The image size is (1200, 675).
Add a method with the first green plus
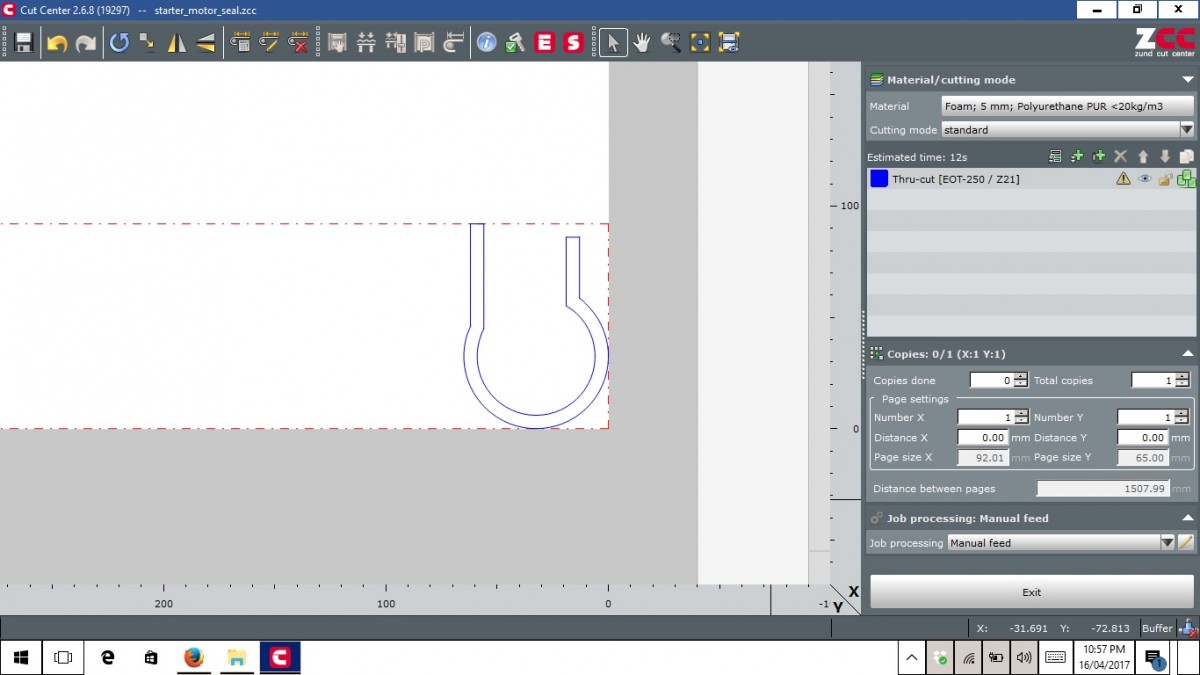coord(1077,157)
